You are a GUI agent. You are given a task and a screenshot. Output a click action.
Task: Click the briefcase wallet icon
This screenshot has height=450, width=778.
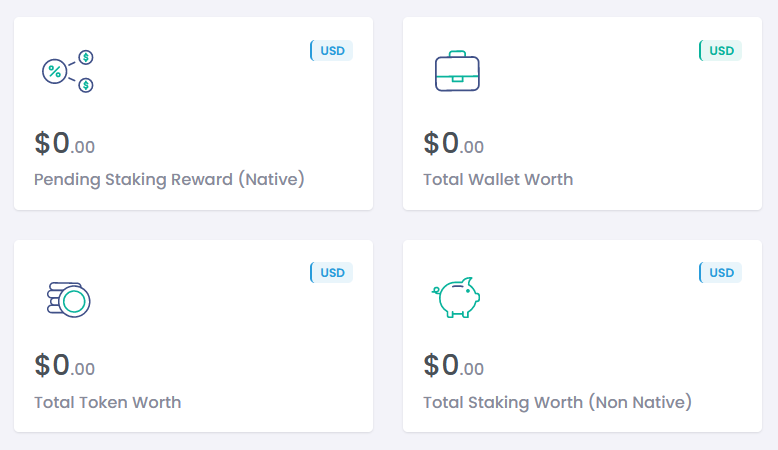(x=457, y=71)
